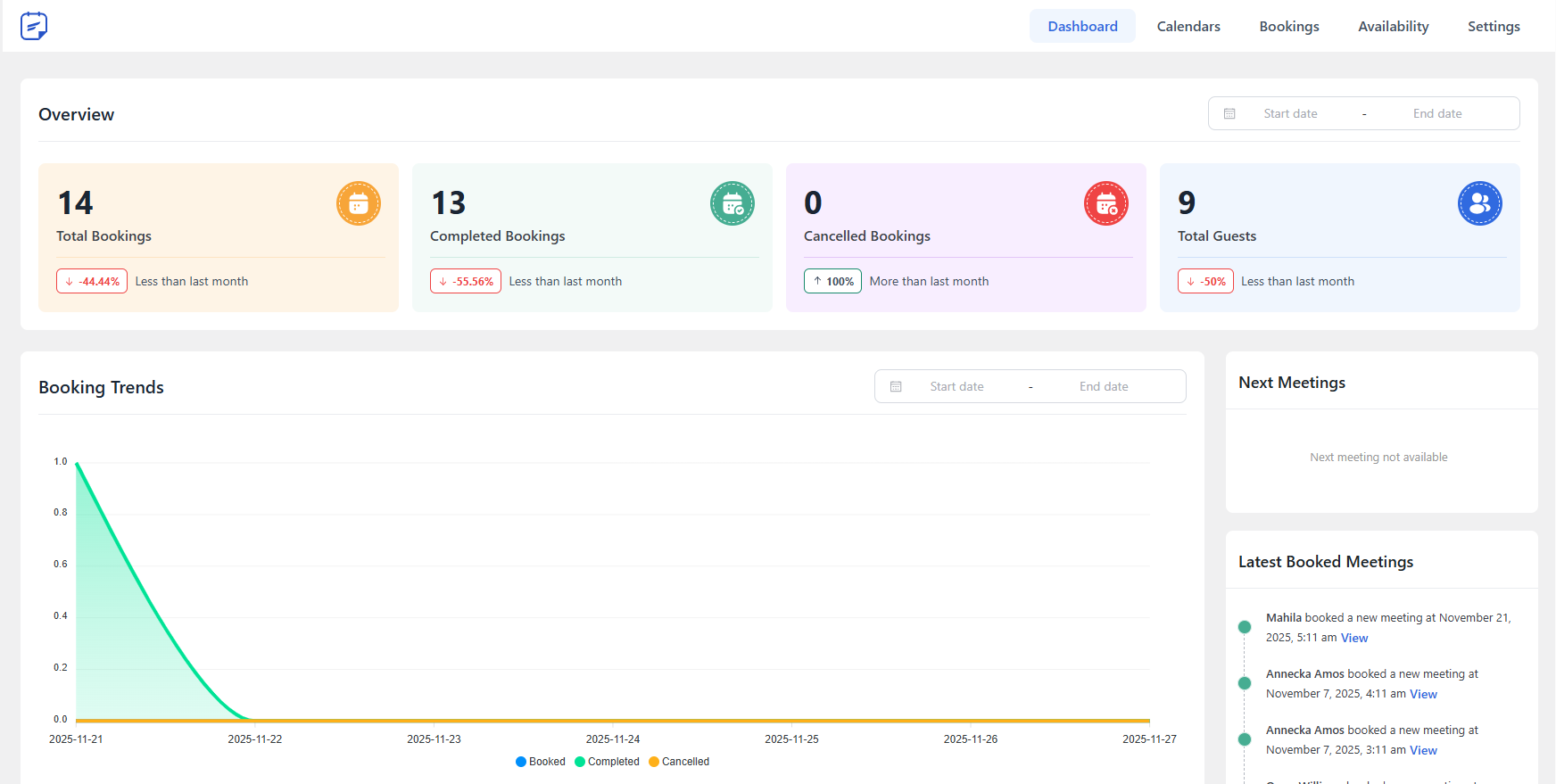Click the green Completed Bookings icon

point(732,204)
